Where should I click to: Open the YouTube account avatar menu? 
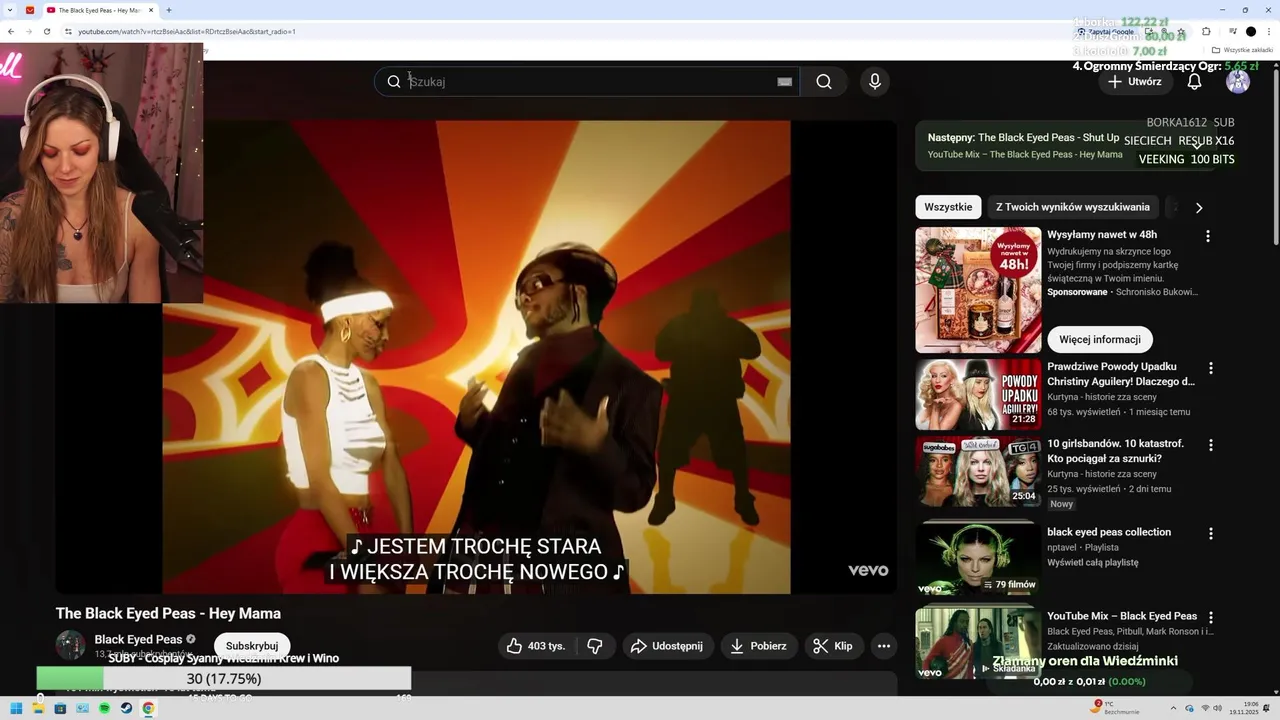click(x=1238, y=82)
